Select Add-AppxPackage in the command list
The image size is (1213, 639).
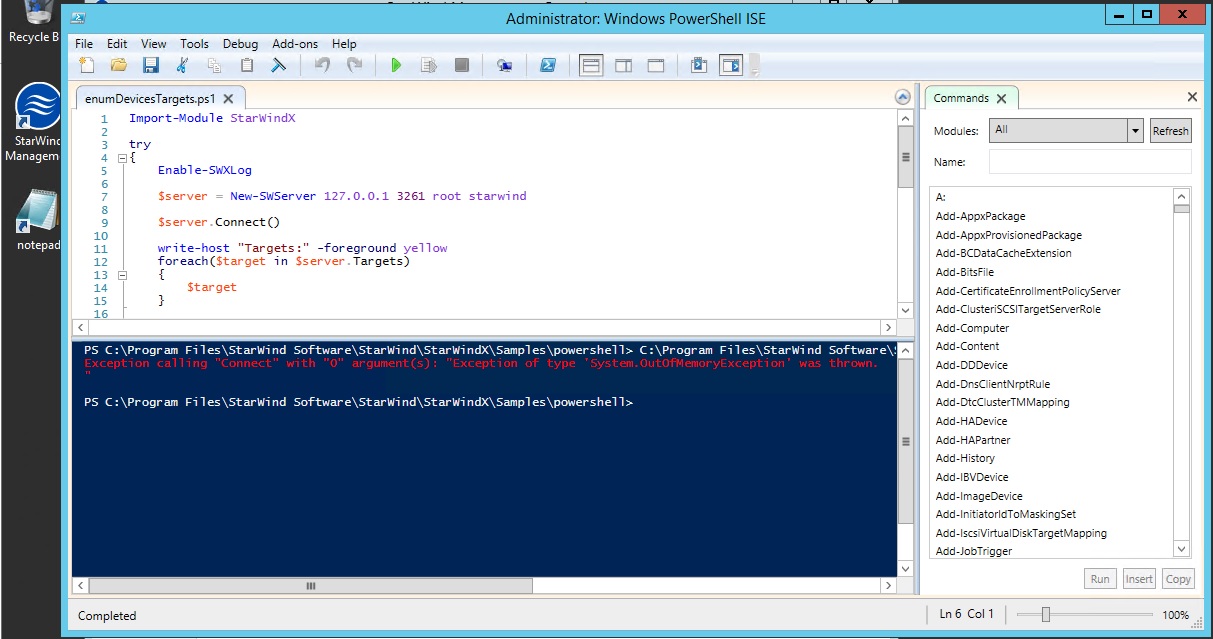(980, 216)
